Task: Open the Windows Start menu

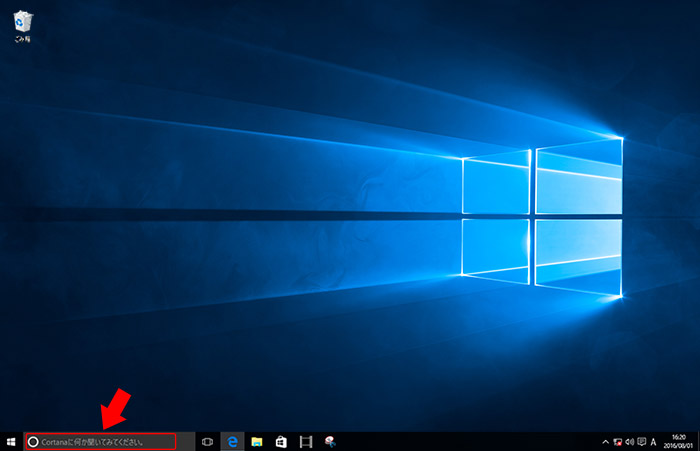Action: [x=11, y=442]
